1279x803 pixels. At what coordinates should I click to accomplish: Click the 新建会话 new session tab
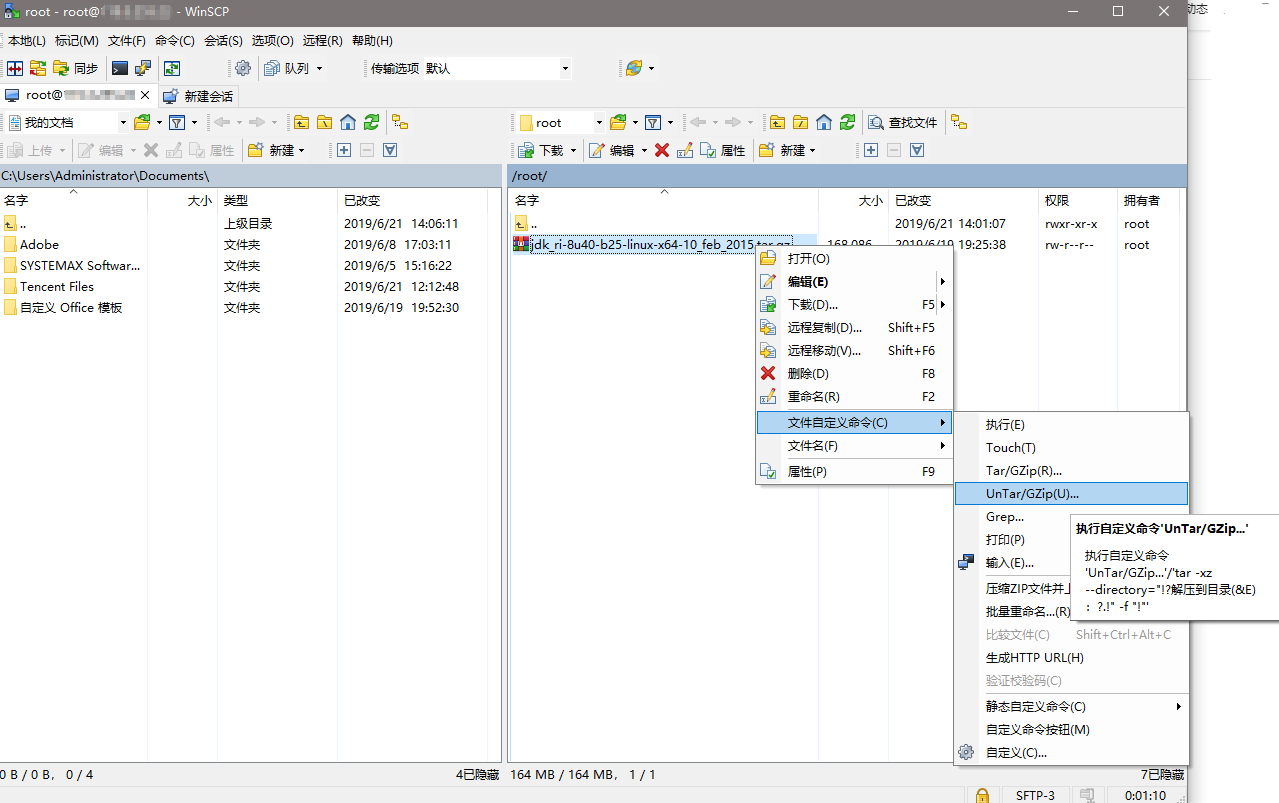point(198,96)
